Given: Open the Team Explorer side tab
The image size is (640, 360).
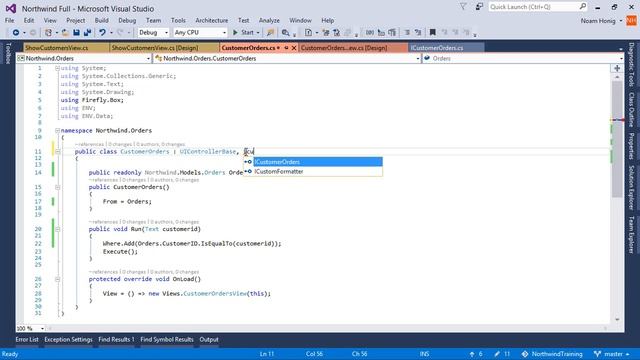Looking at the screenshot, I should pyautogui.click(x=631, y=235).
